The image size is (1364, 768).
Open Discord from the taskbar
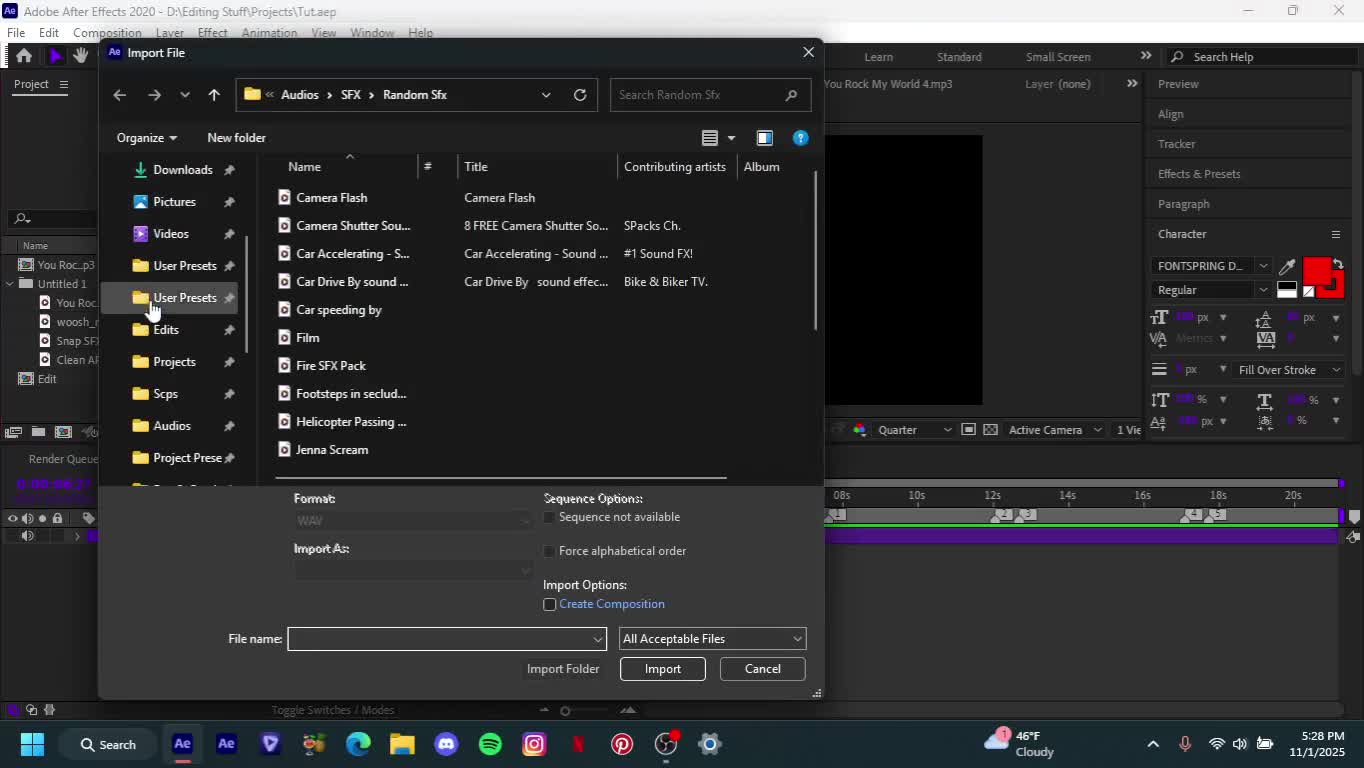coord(446,744)
